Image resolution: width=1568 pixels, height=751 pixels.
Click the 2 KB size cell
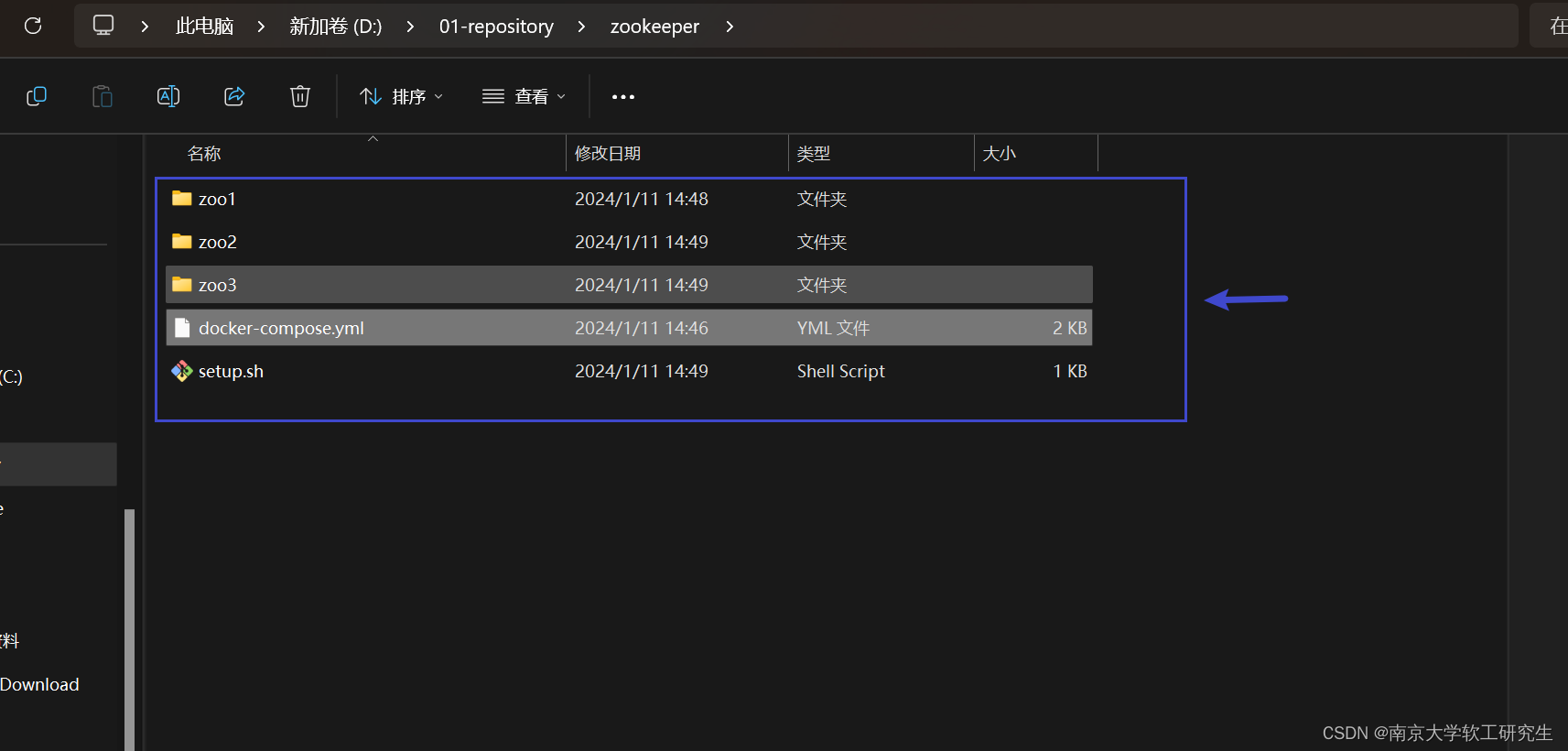pyautogui.click(x=1069, y=328)
